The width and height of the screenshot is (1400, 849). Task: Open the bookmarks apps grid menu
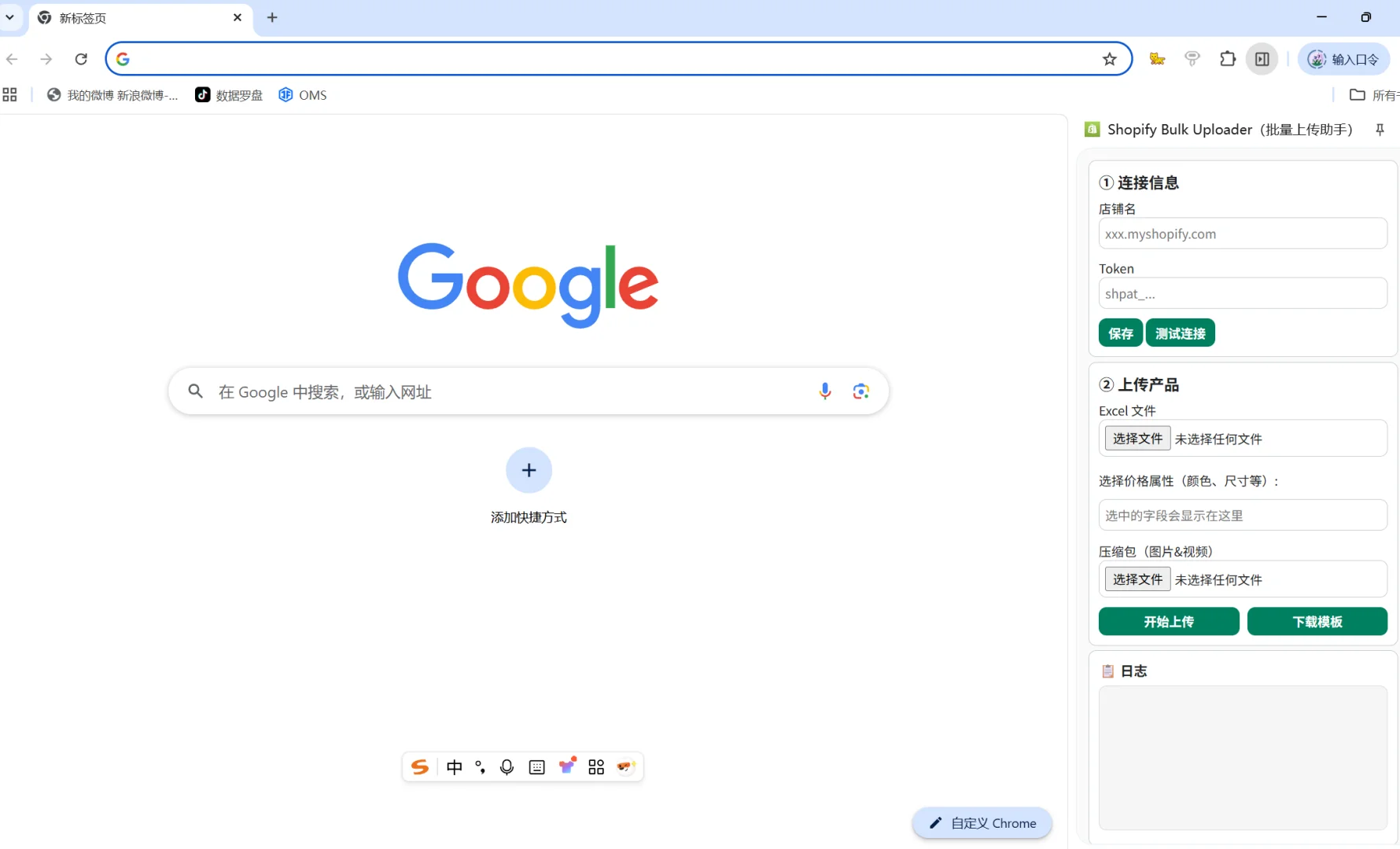[x=9, y=94]
